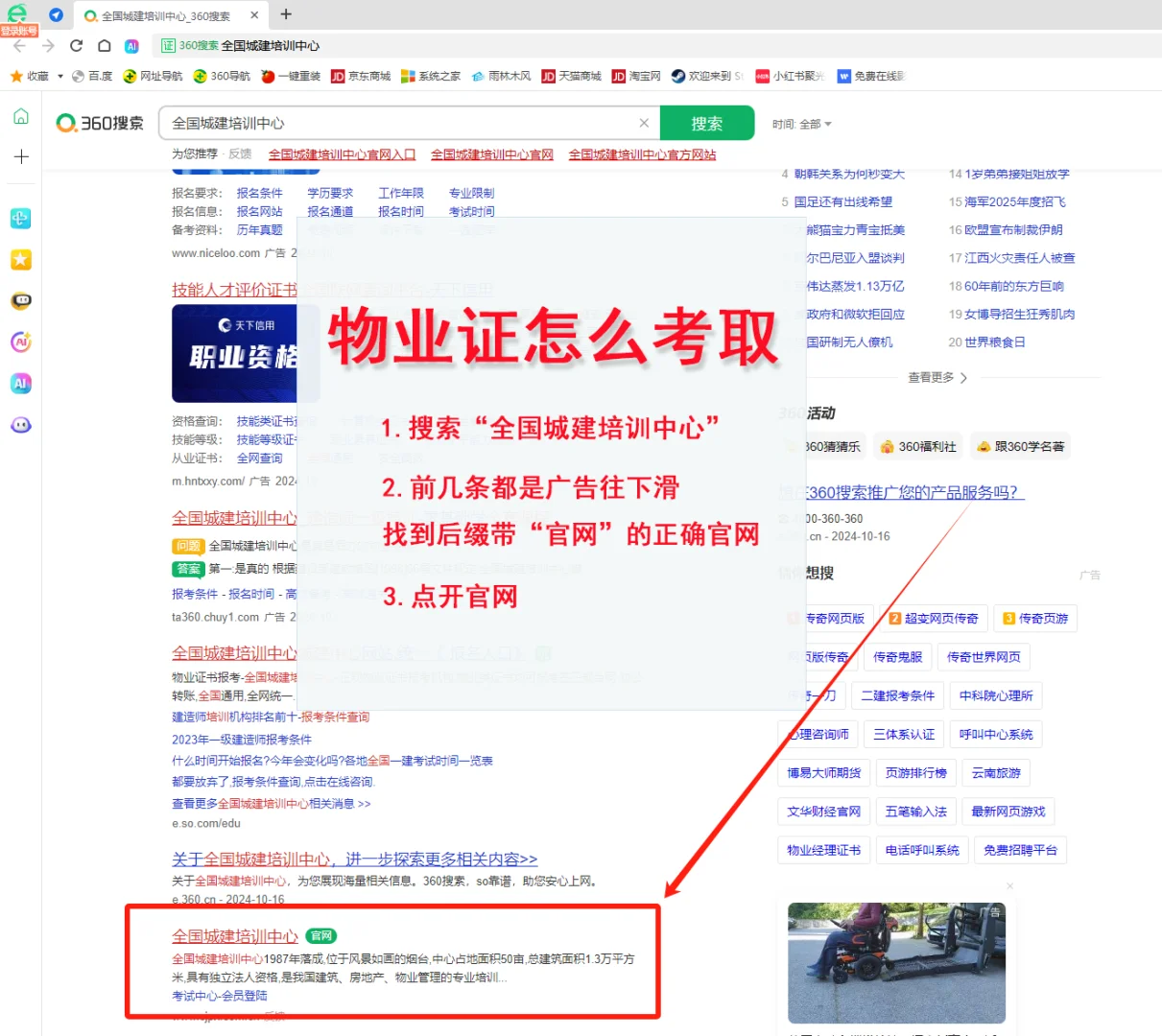1162x1036 pixels.
Task: Open the 收藏 bookmarks dropdown arrow
Action: click(60, 76)
